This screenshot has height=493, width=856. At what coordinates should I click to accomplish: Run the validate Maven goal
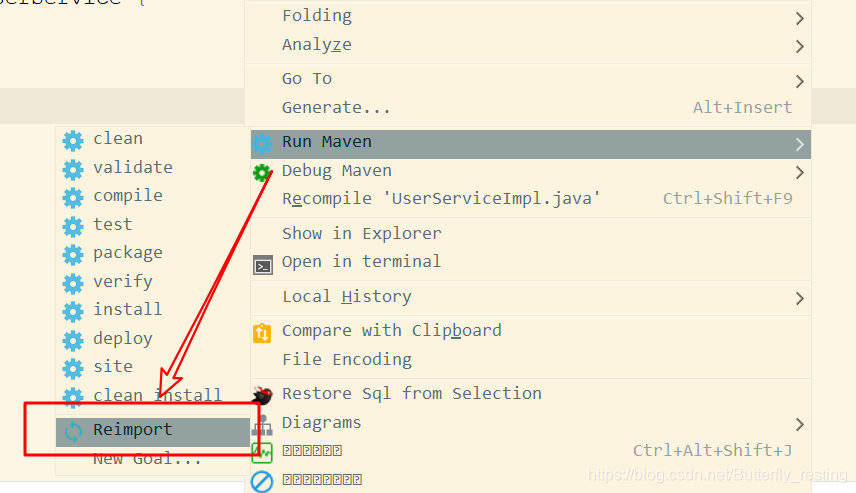pos(153,168)
